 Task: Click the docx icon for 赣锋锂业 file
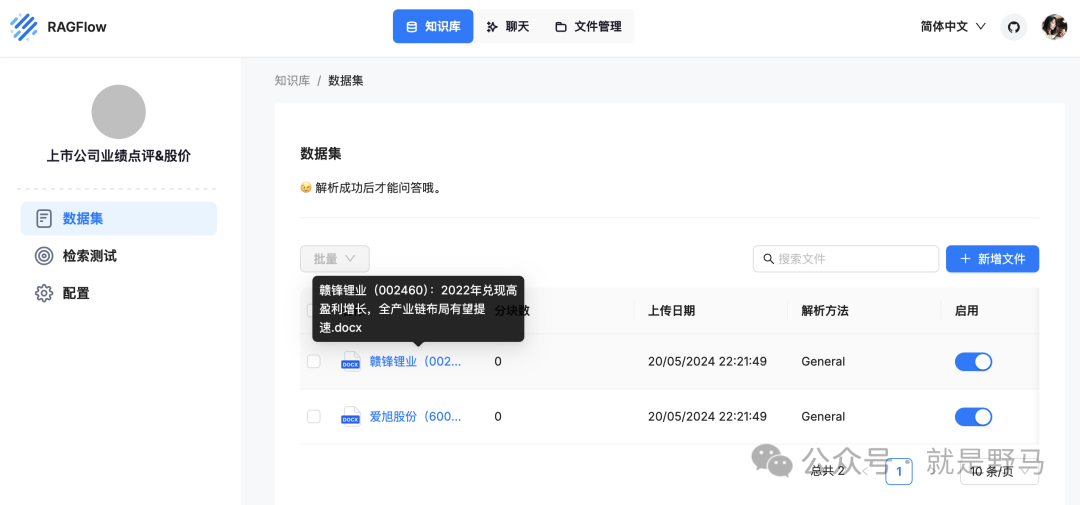350,361
